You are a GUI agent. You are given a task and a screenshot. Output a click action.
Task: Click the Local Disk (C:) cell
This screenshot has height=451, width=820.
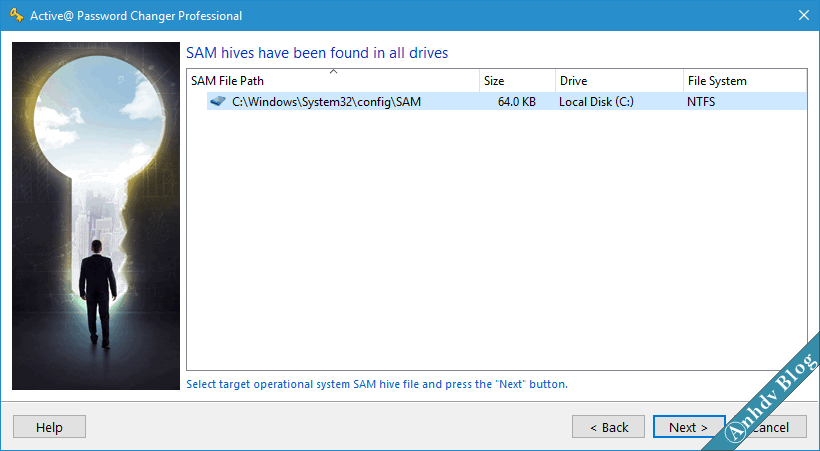(x=596, y=102)
